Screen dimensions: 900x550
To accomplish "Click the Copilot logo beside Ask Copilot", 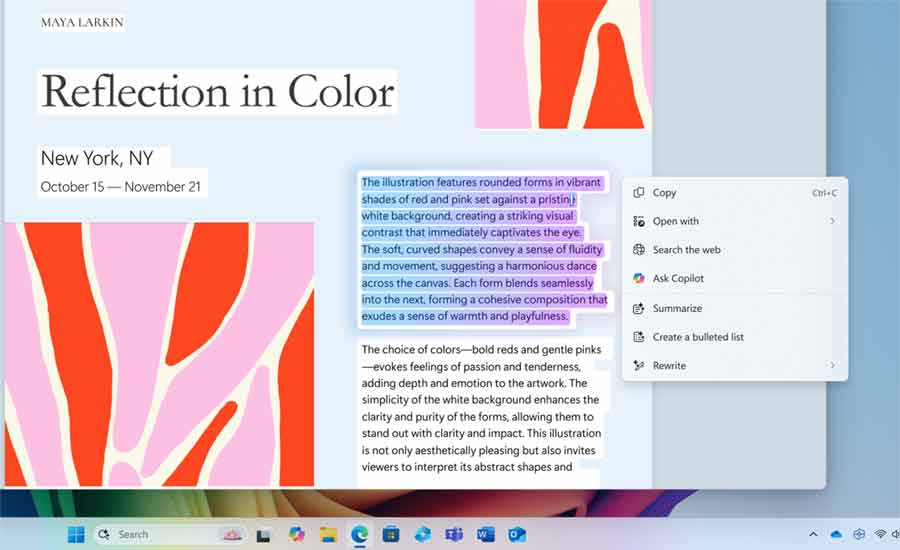I will [x=638, y=278].
